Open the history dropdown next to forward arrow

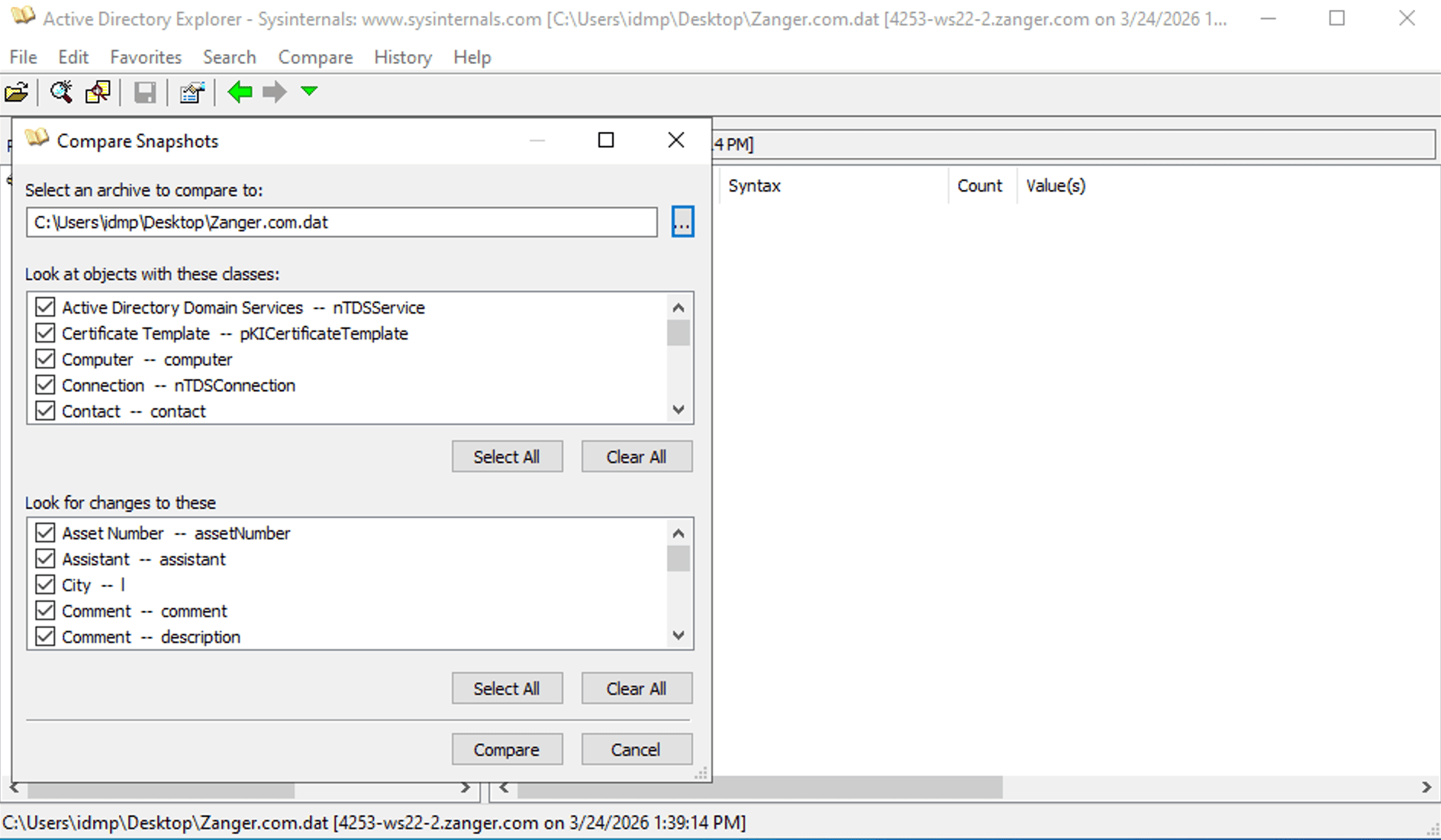point(308,92)
